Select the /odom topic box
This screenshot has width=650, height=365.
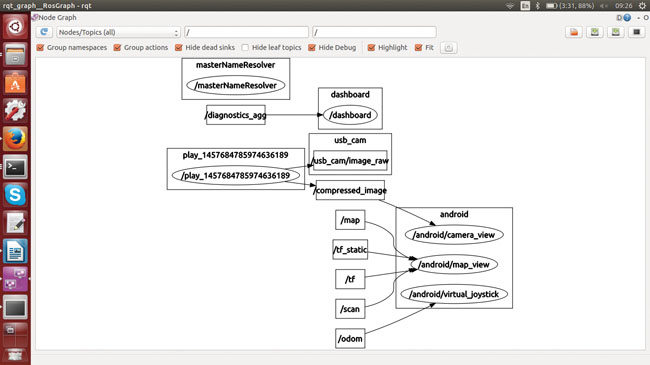click(350, 338)
